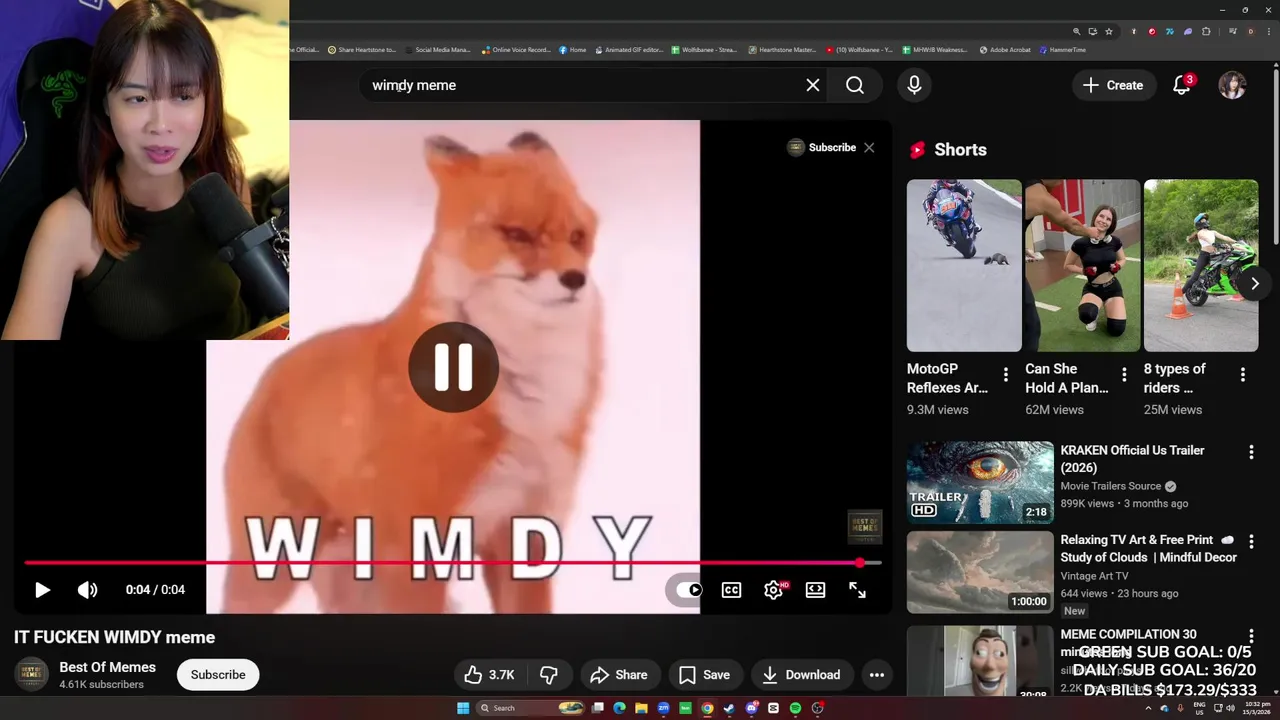Open Microsoft Edge from the taskbar
The width and height of the screenshot is (1280, 720).
(619, 708)
